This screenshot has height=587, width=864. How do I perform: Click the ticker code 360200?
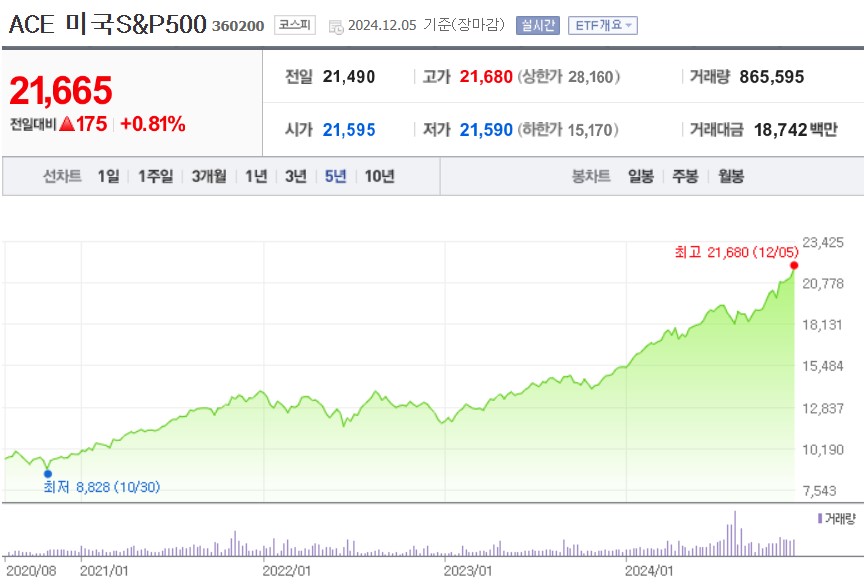[x=237, y=26]
